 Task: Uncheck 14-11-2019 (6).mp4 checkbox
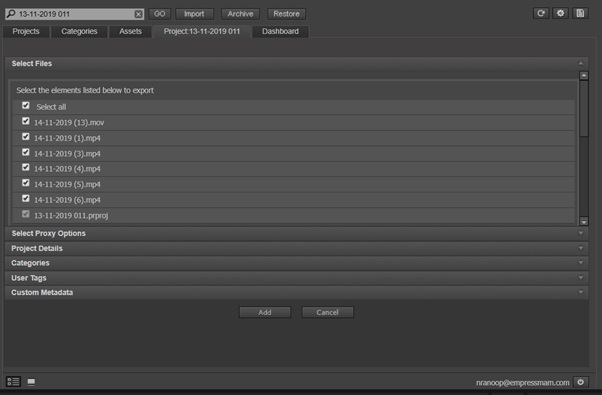coord(26,198)
